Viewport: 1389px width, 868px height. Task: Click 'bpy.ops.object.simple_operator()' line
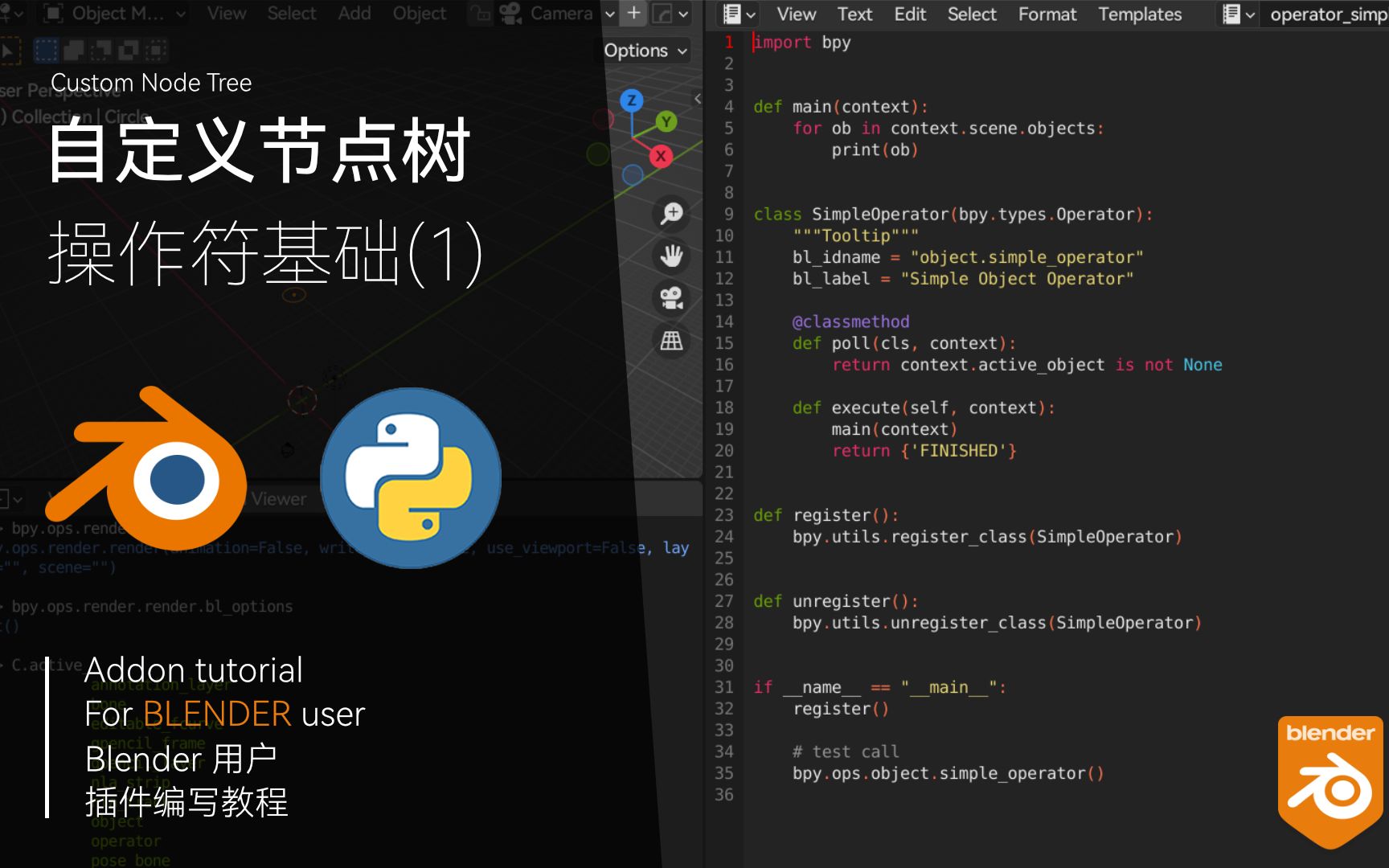click(x=949, y=773)
